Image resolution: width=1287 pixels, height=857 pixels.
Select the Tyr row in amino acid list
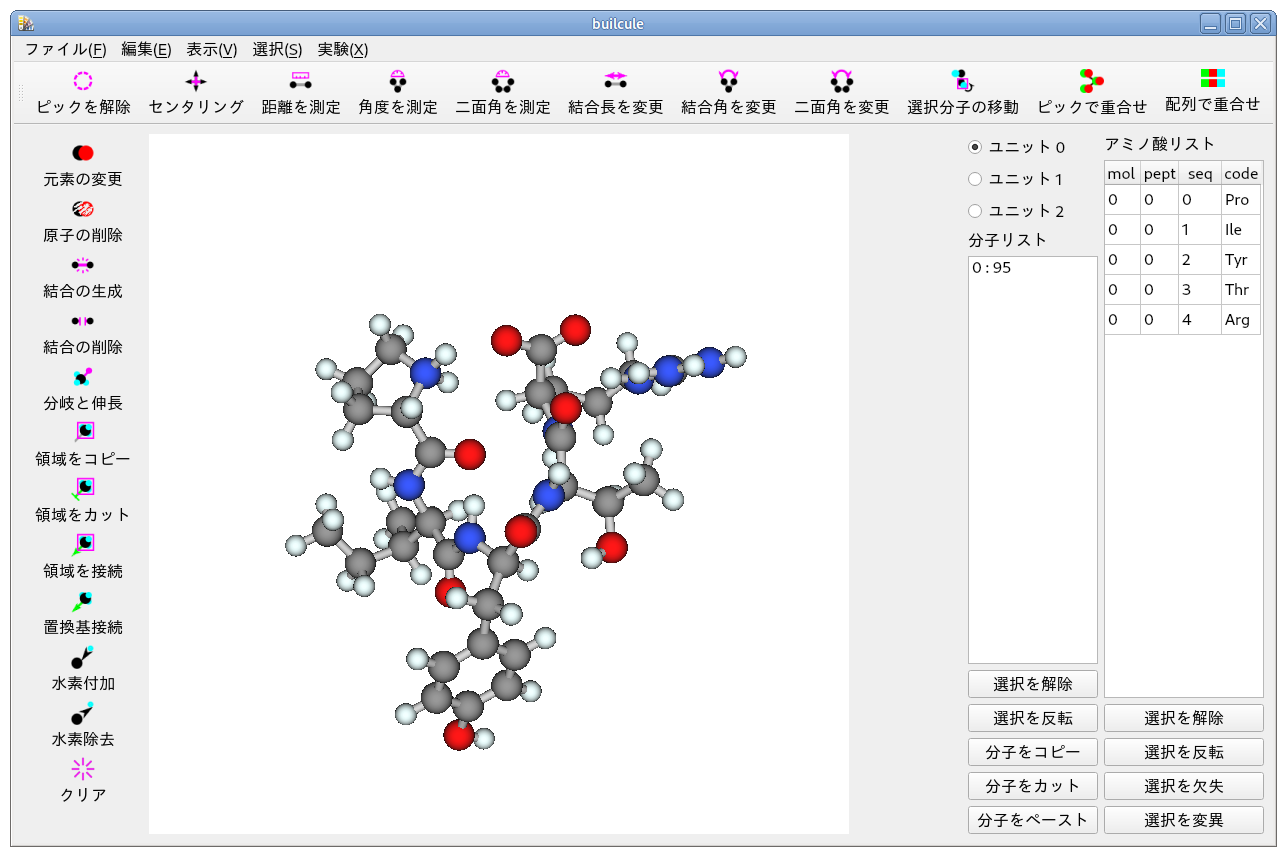pos(1183,260)
